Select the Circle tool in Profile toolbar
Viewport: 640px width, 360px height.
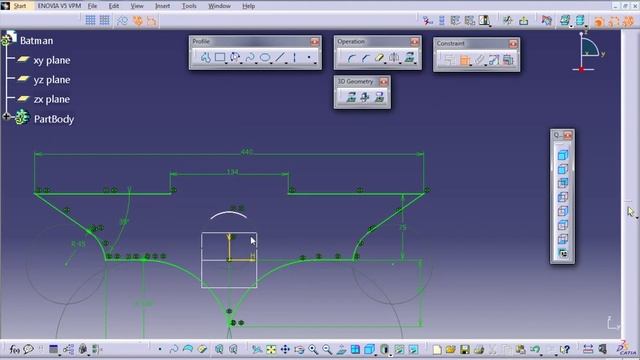[235, 58]
